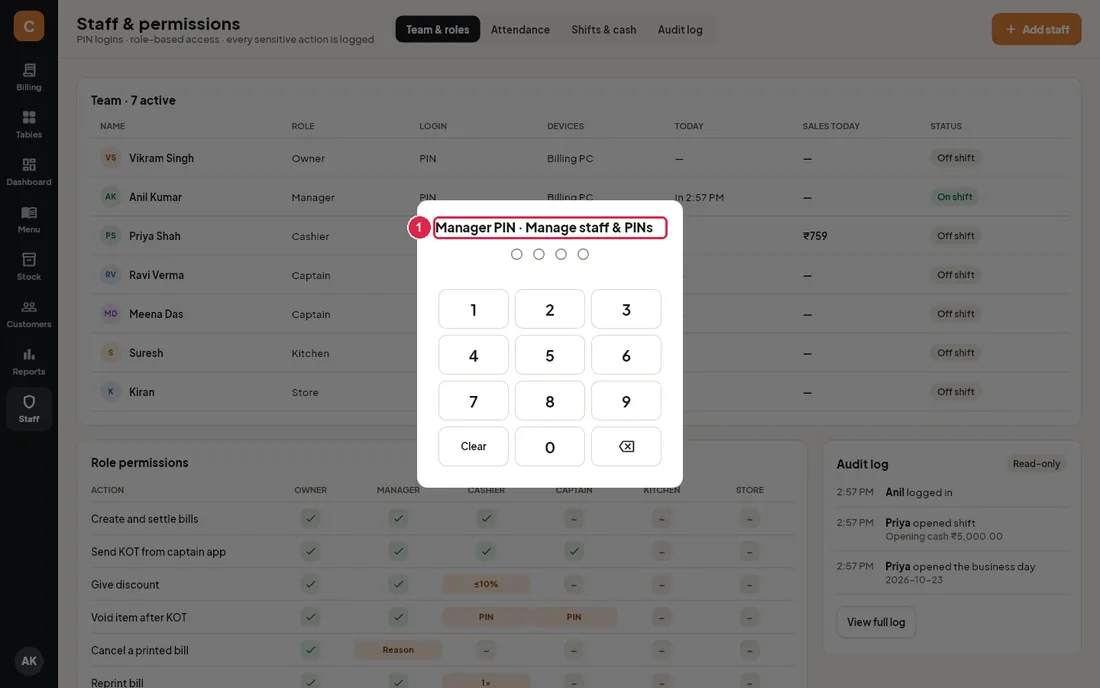
Task: Tap digit 7 on PIN keypad
Action: [x=474, y=400]
